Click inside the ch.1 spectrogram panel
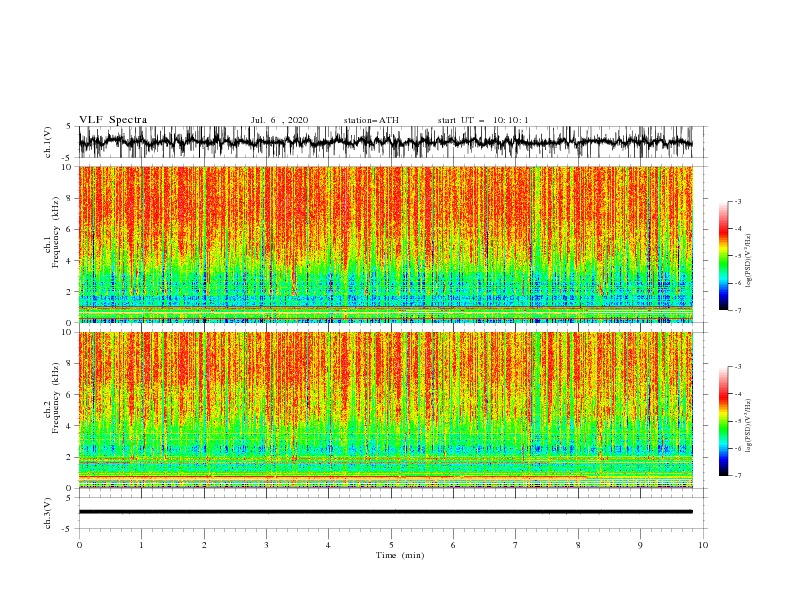792x612 pixels. click(385, 244)
